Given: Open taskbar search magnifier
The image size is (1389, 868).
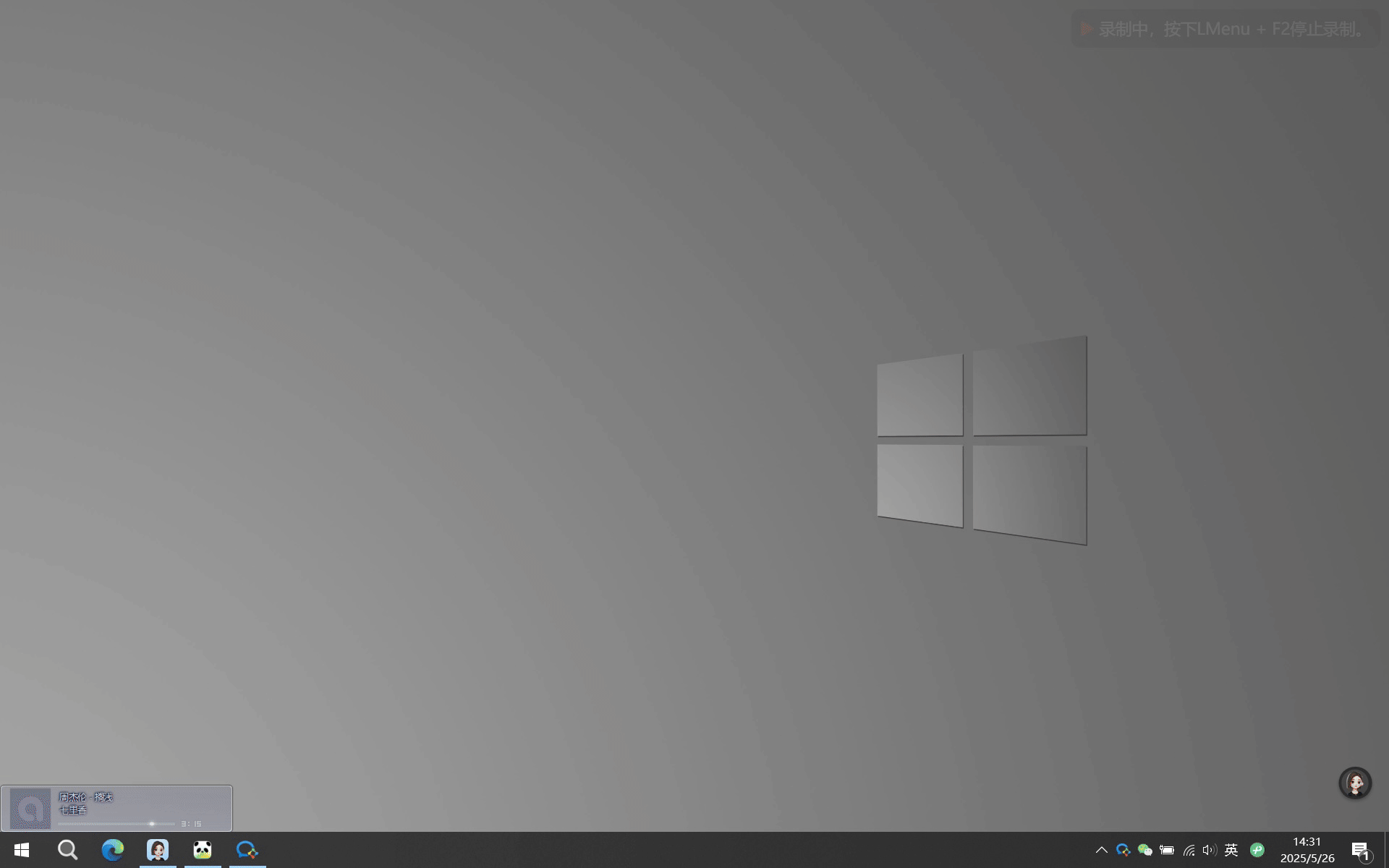Looking at the screenshot, I should (x=67, y=850).
